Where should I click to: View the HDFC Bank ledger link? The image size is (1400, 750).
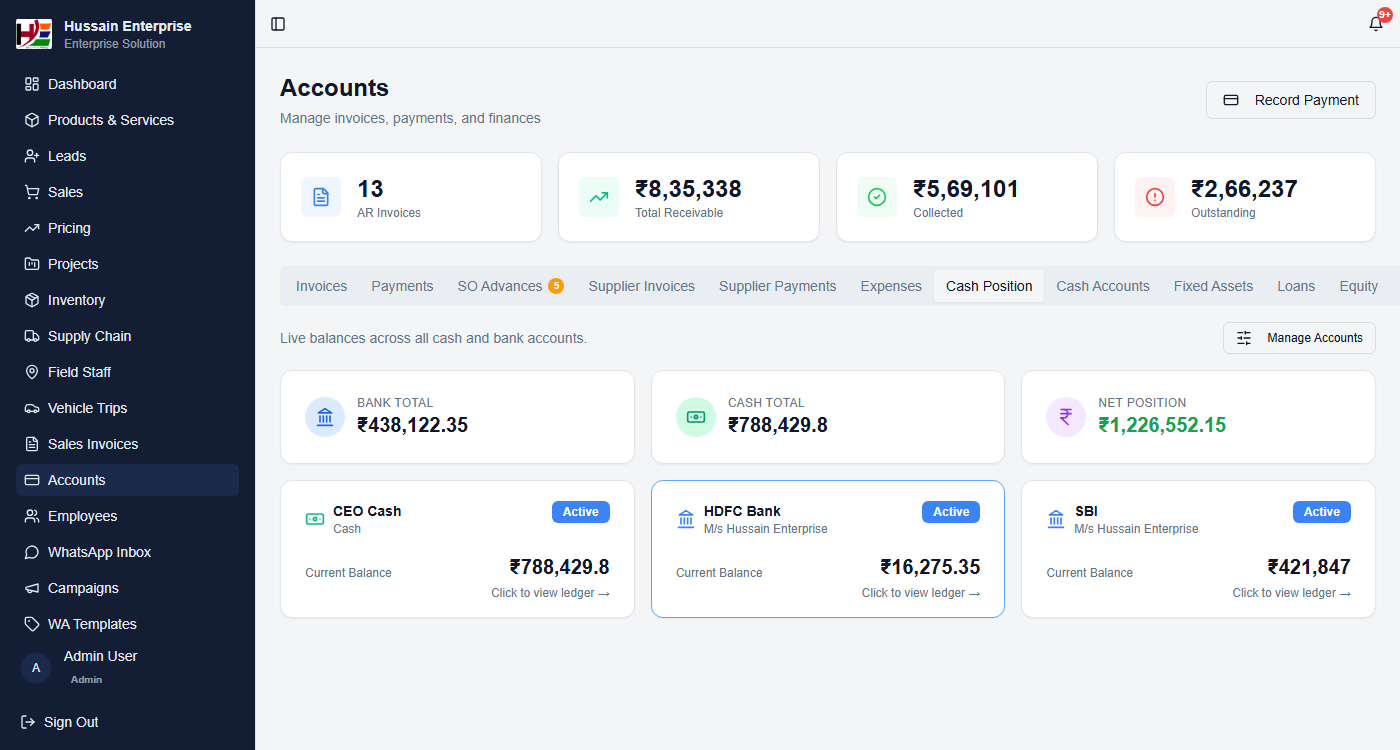[x=921, y=593]
